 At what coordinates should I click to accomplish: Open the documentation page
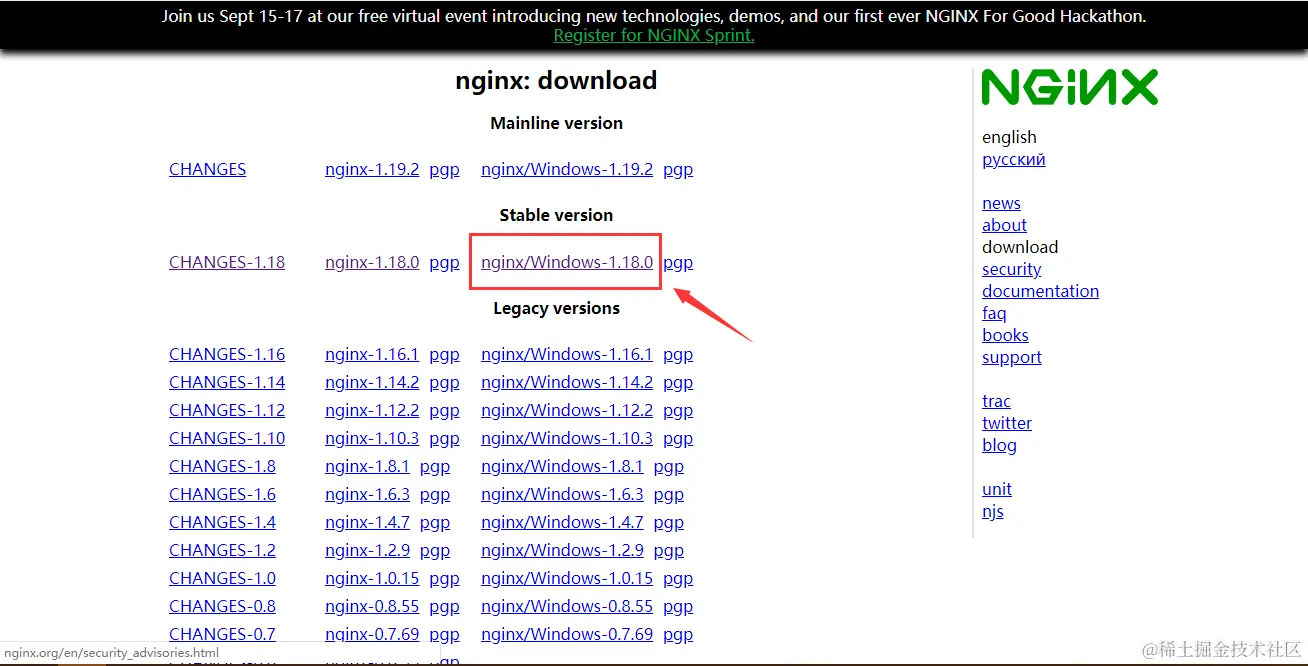(1040, 291)
